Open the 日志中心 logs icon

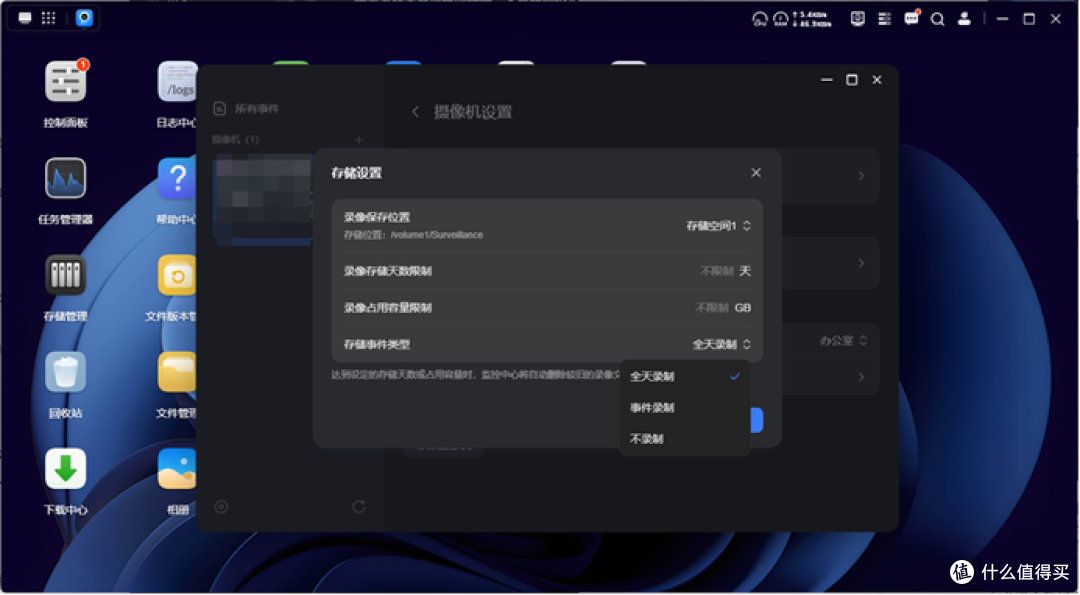click(x=178, y=81)
